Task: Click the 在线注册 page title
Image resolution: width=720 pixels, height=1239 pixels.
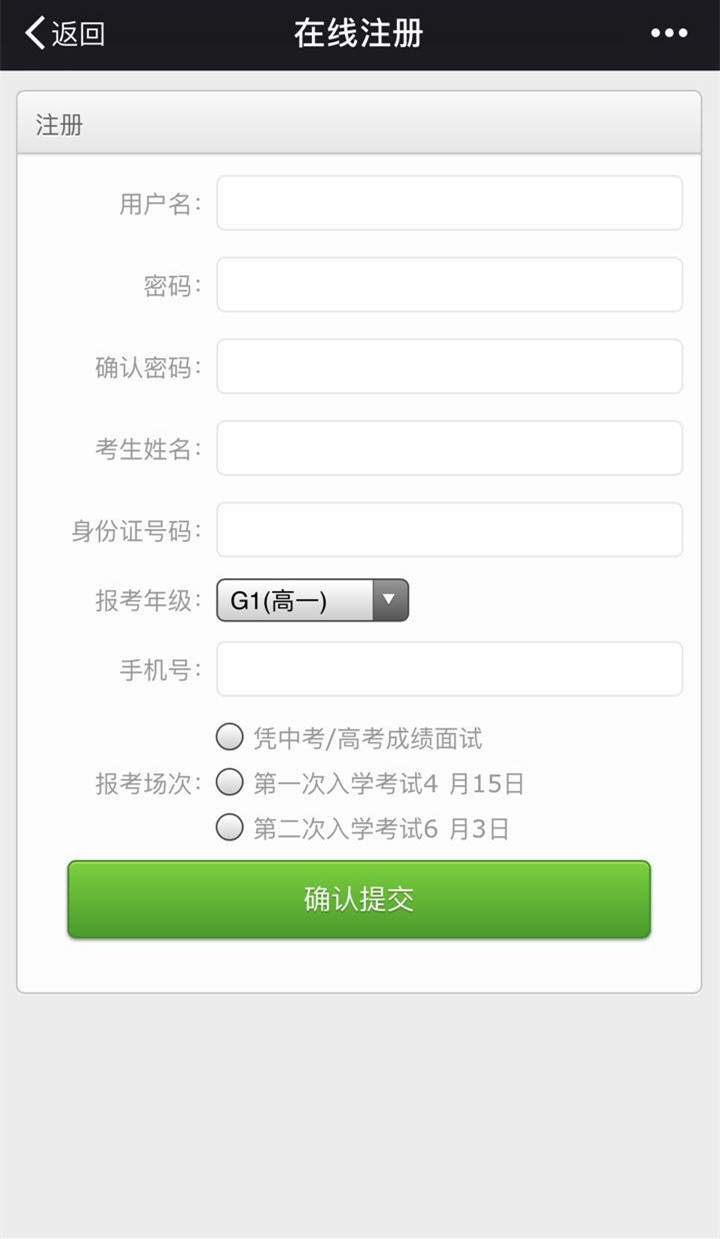Action: tap(359, 33)
